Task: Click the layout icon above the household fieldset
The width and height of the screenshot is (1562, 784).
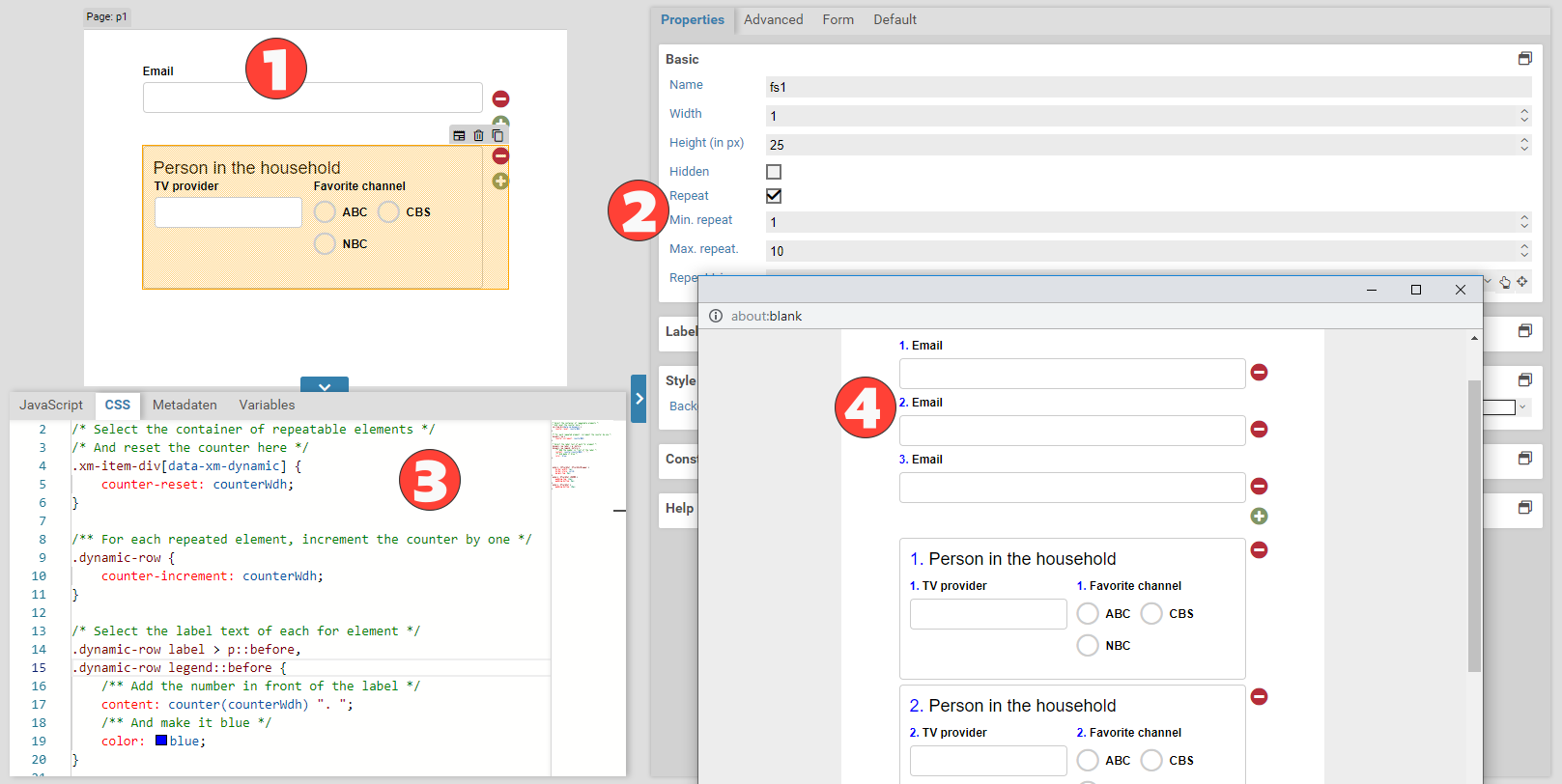Action: [459, 136]
